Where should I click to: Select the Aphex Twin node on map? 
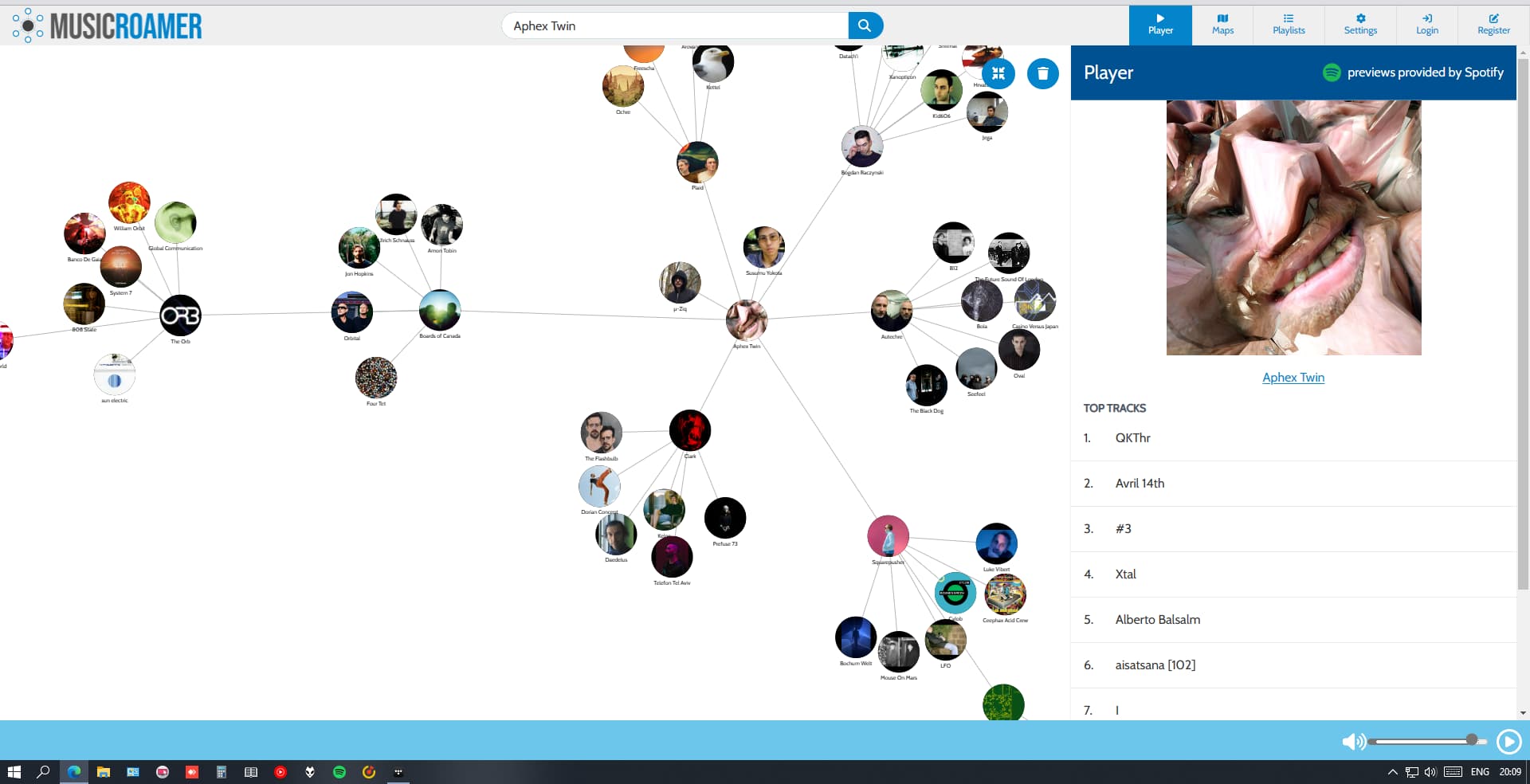click(747, 320)
